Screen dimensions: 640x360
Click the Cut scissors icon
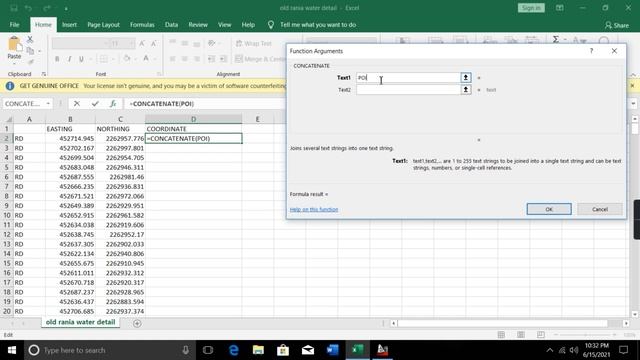(x=30, y=40)
